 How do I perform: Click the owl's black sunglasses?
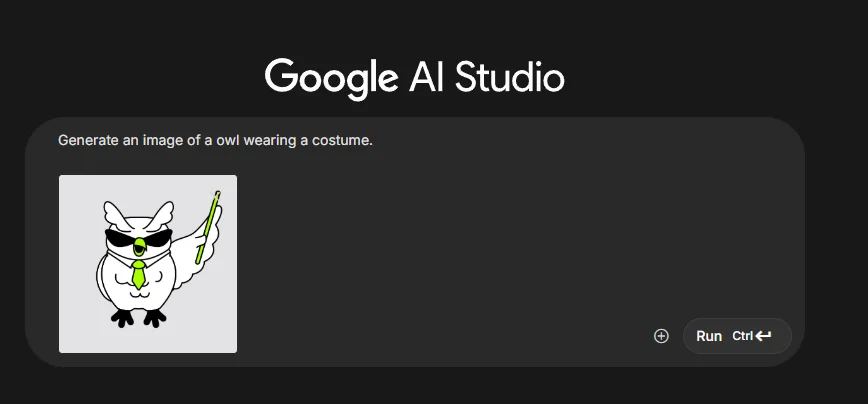(138, 237)
